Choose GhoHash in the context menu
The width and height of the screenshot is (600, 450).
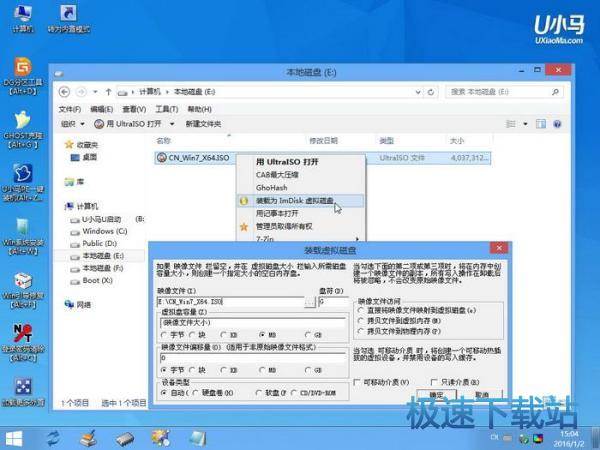[301, 188]
